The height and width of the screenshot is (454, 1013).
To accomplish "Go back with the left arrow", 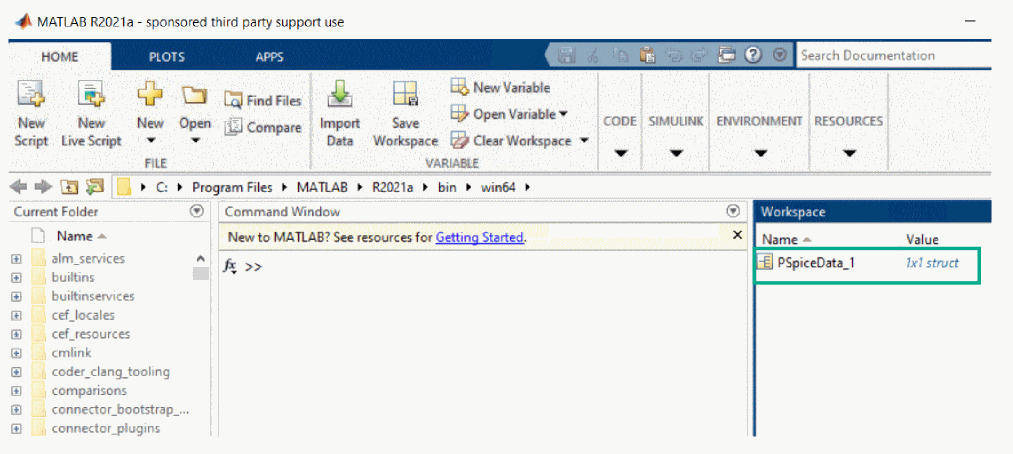I will (19, 187).
